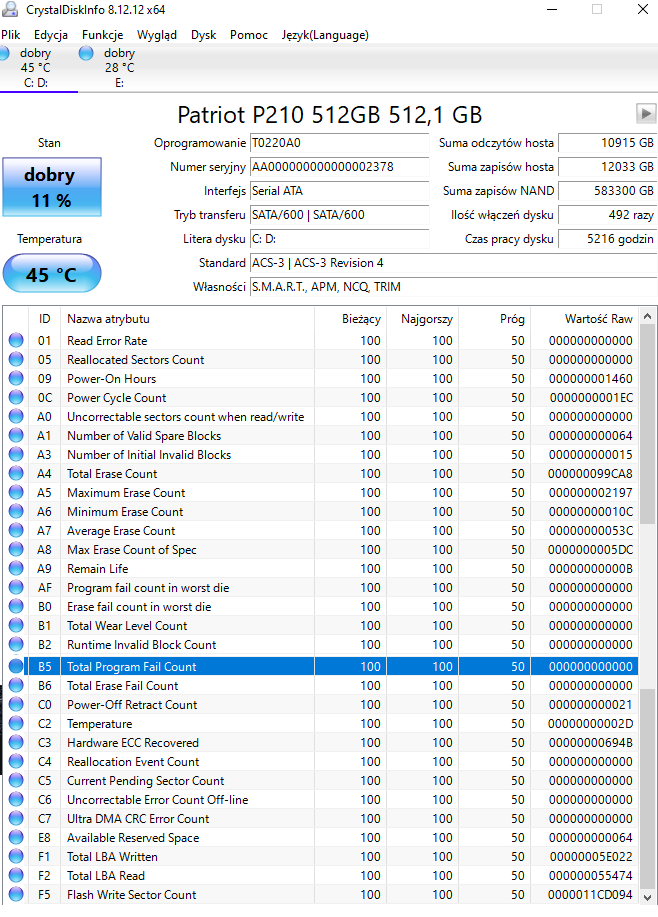658x917 pixels.
Task: Click the Standard ACS-3 field
Action: (453, 263)
